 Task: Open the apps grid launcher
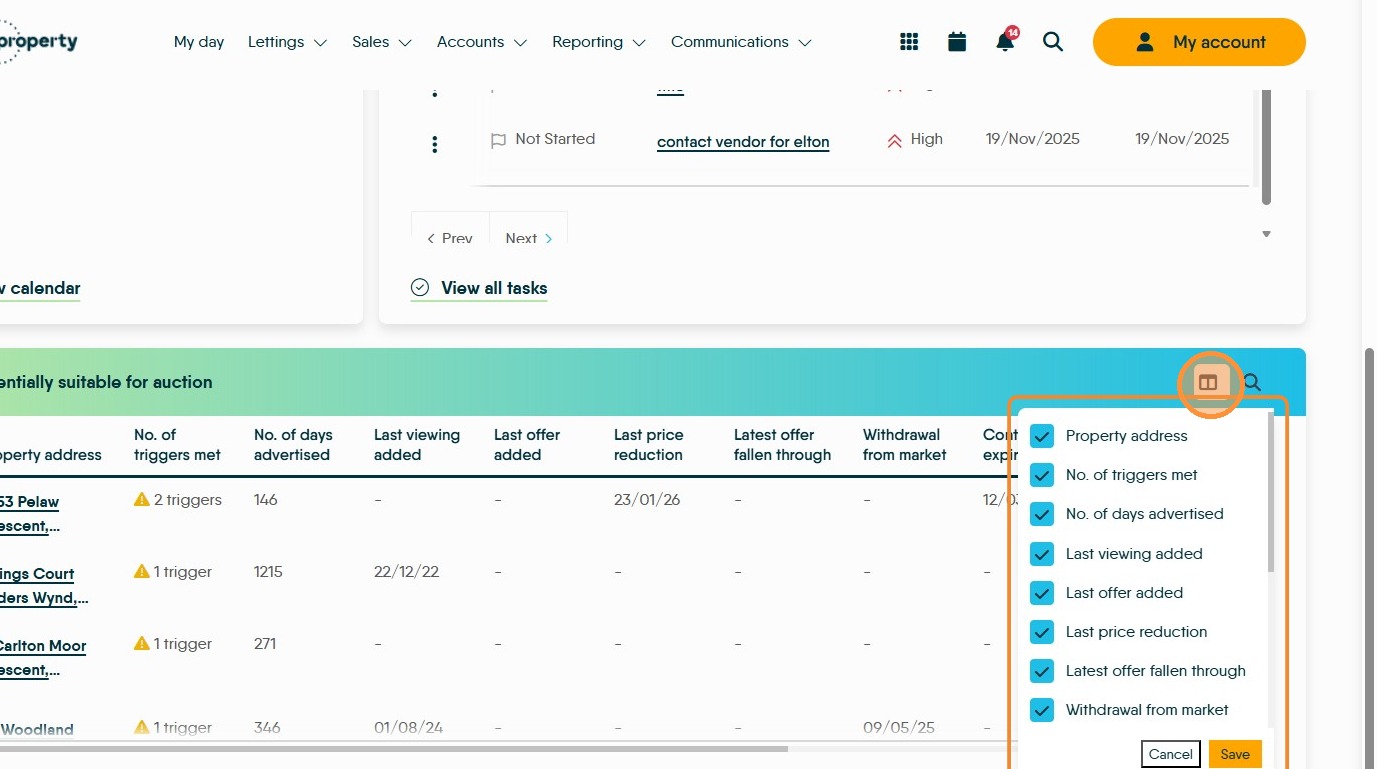tap(909, 42)
